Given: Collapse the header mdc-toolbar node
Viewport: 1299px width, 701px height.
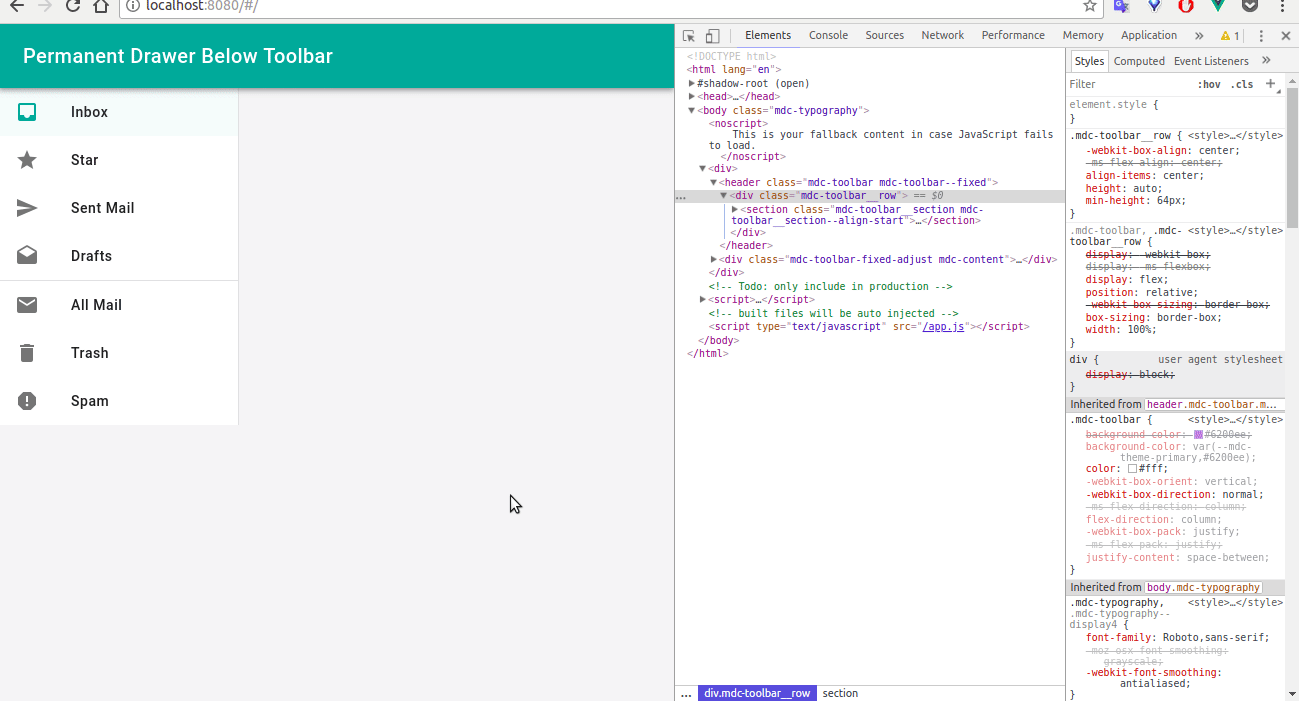Looking at the screenshot, I should (x=714, y=183).
